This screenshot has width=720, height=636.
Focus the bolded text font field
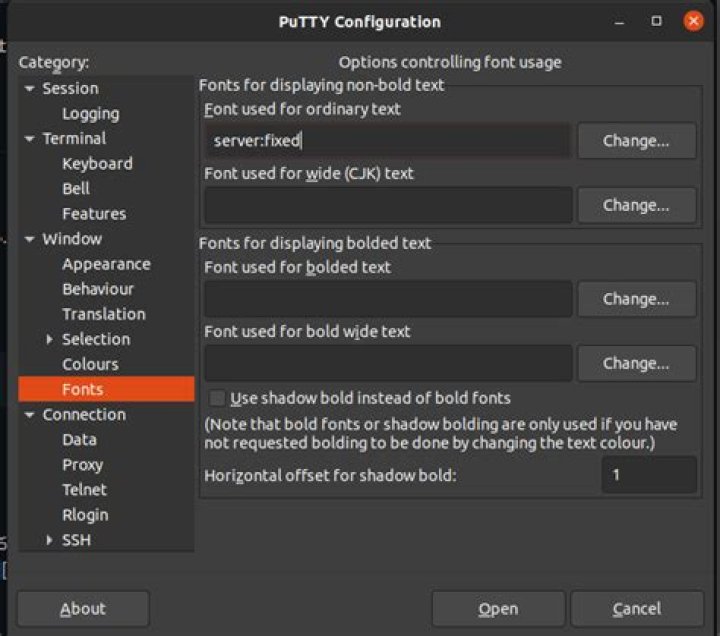pyautogui.click(x=388, y=299)
